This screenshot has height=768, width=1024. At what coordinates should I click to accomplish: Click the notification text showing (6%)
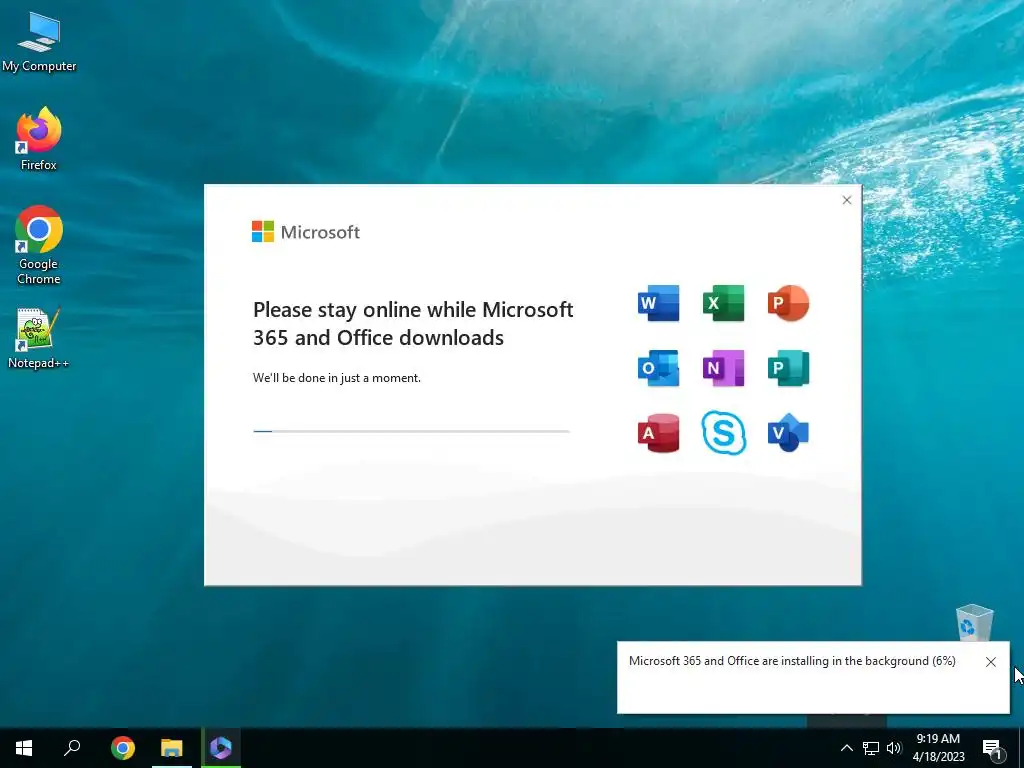point(792,661)
